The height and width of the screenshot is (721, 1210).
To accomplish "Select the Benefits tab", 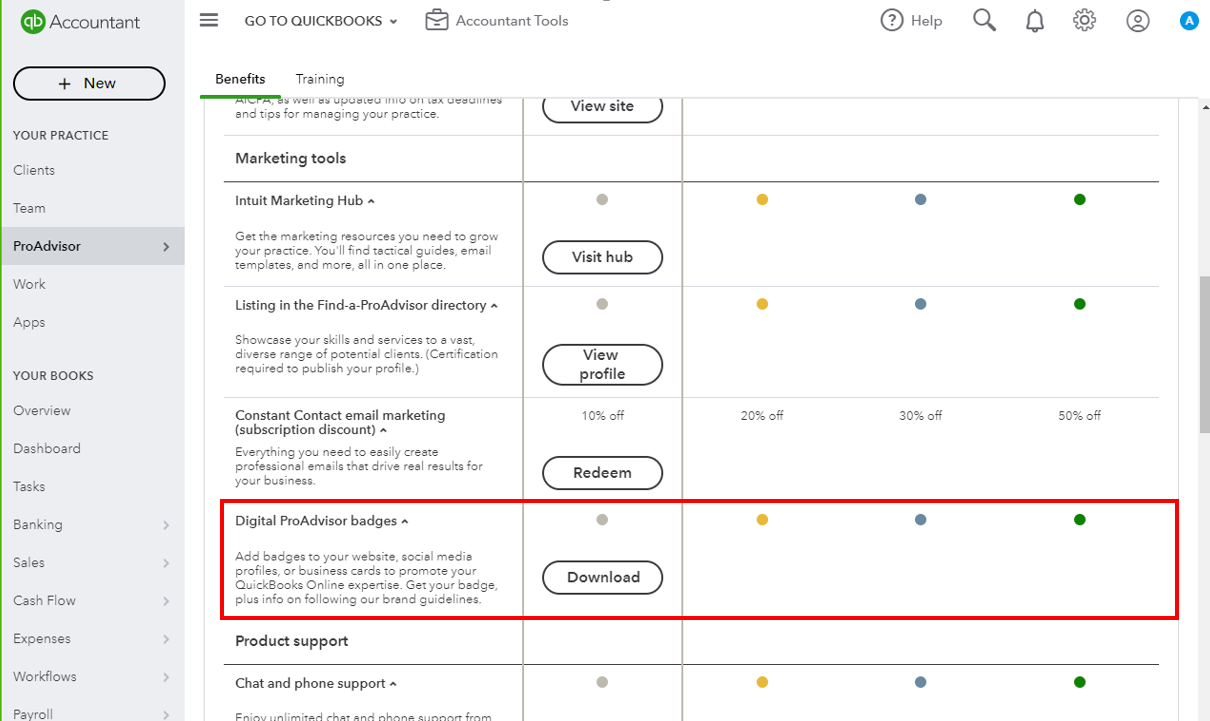I will pos(240,78).
